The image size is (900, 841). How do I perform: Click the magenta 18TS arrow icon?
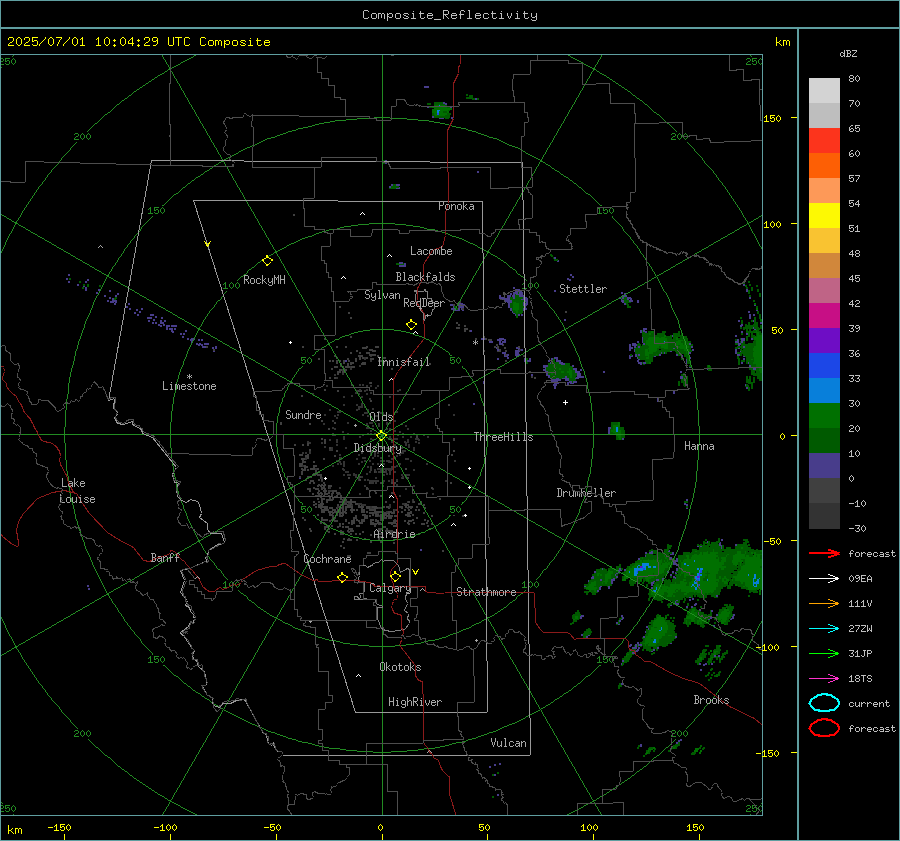click(x=824, y=679)
